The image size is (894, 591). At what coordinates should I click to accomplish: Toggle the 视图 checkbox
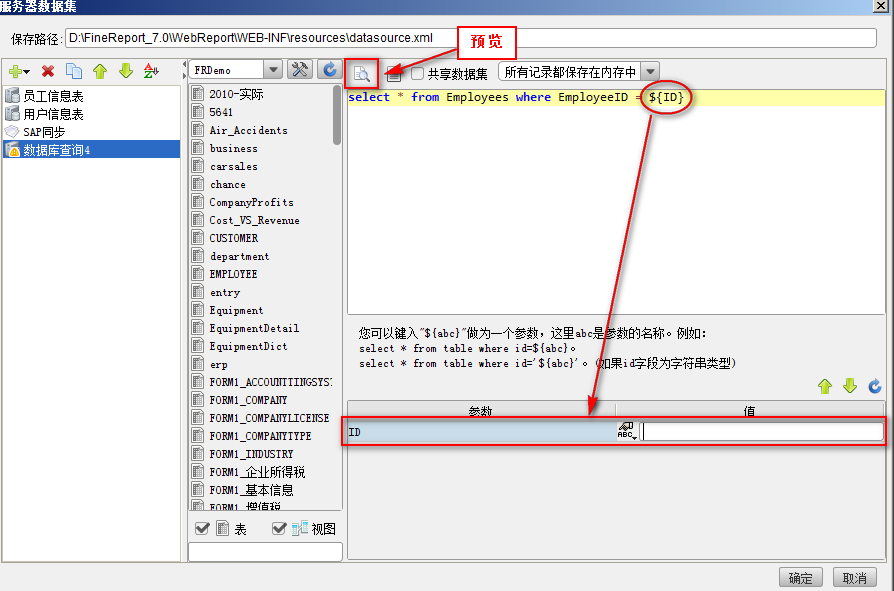[x=279, y=529]
